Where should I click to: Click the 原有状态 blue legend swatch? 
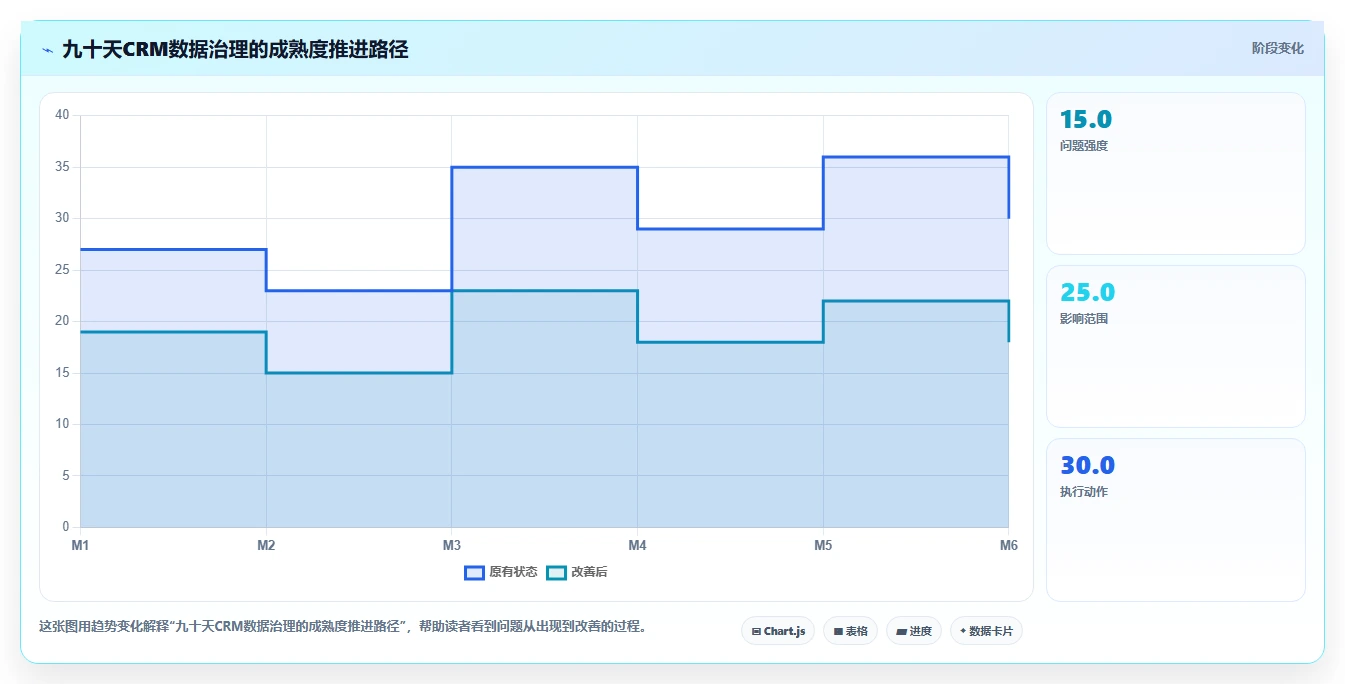click(474, 572)
